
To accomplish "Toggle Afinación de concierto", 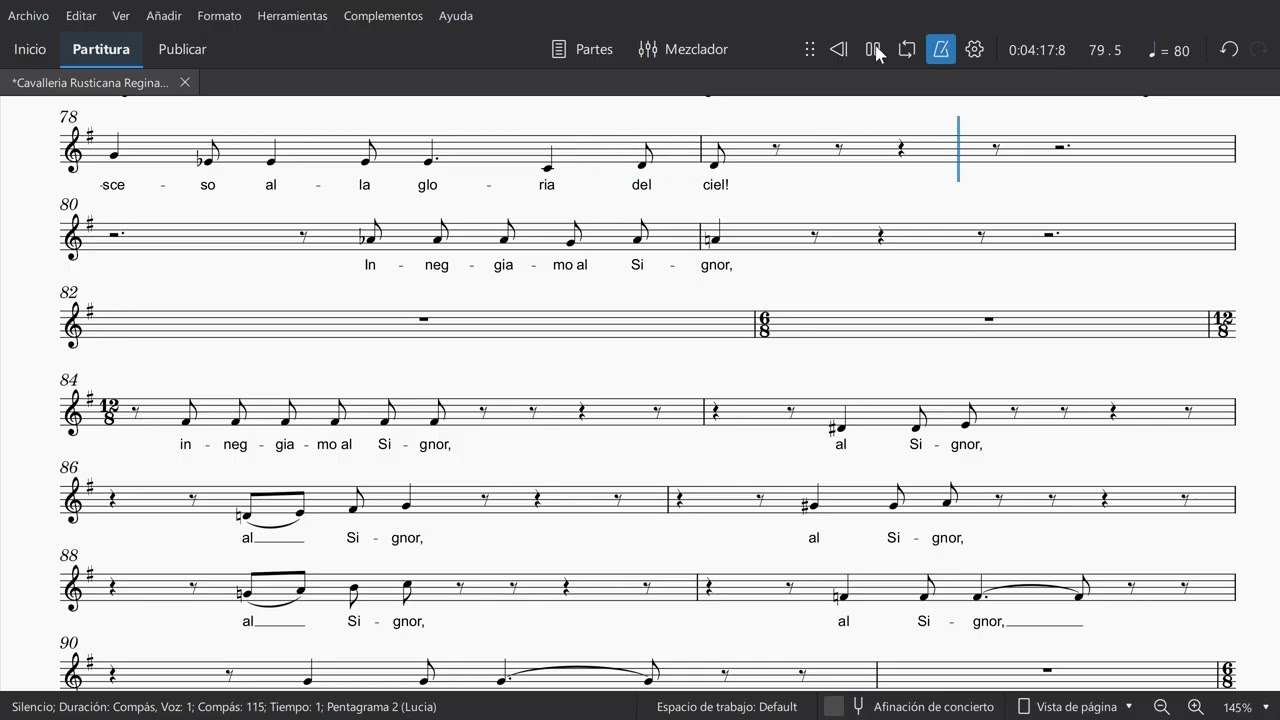I will pyautogui.click(x=922, y=707).
